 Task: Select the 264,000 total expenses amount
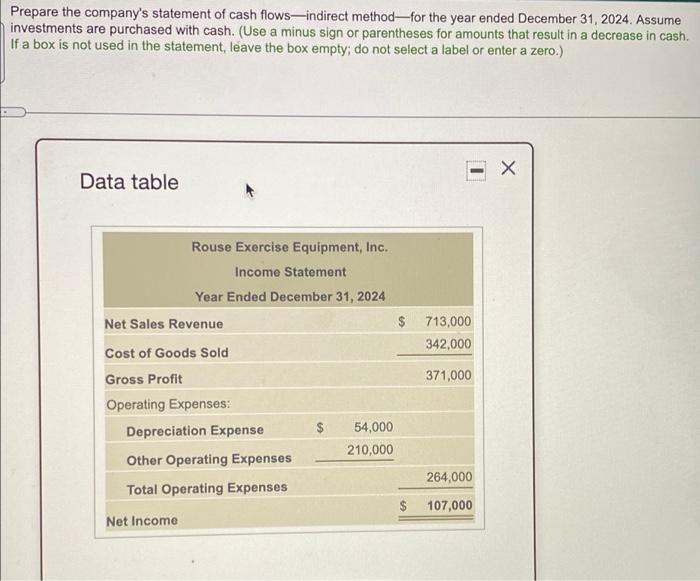click(x=449, y=477)
